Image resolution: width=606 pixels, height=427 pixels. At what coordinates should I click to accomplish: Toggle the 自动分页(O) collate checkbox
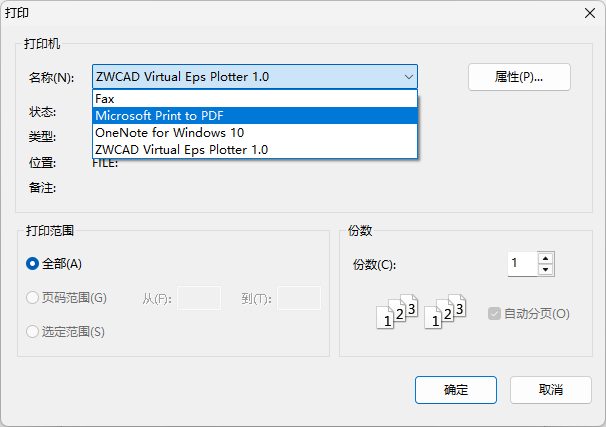[x=494, y=314]
